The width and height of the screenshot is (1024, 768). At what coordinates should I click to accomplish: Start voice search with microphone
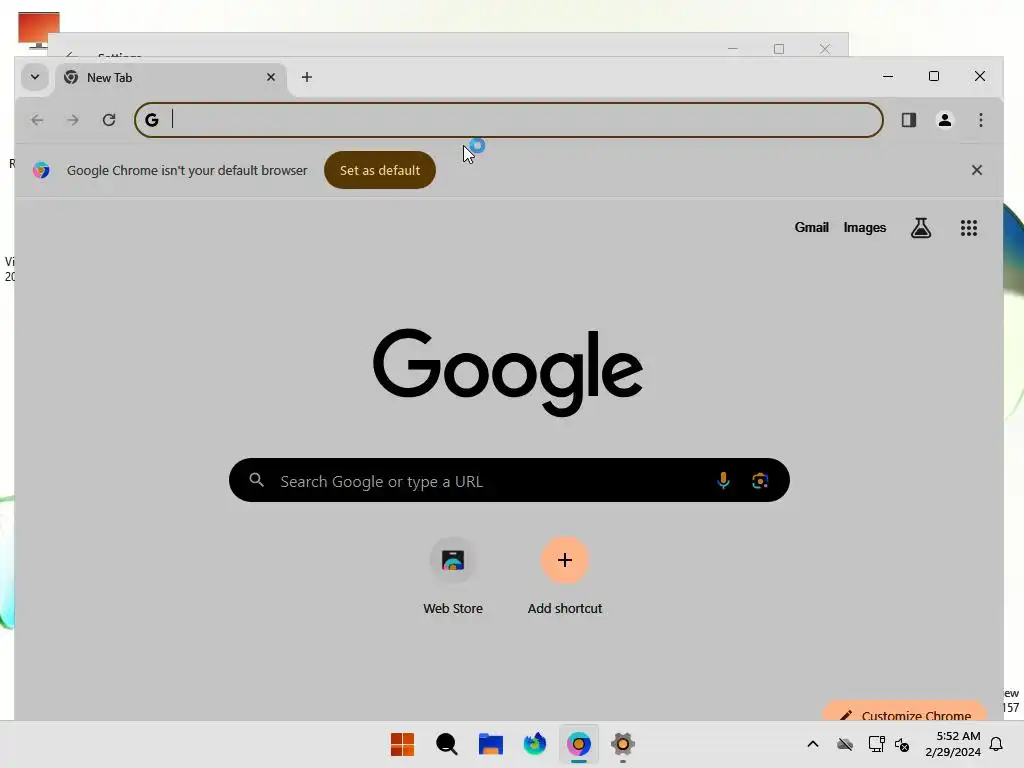724,481
